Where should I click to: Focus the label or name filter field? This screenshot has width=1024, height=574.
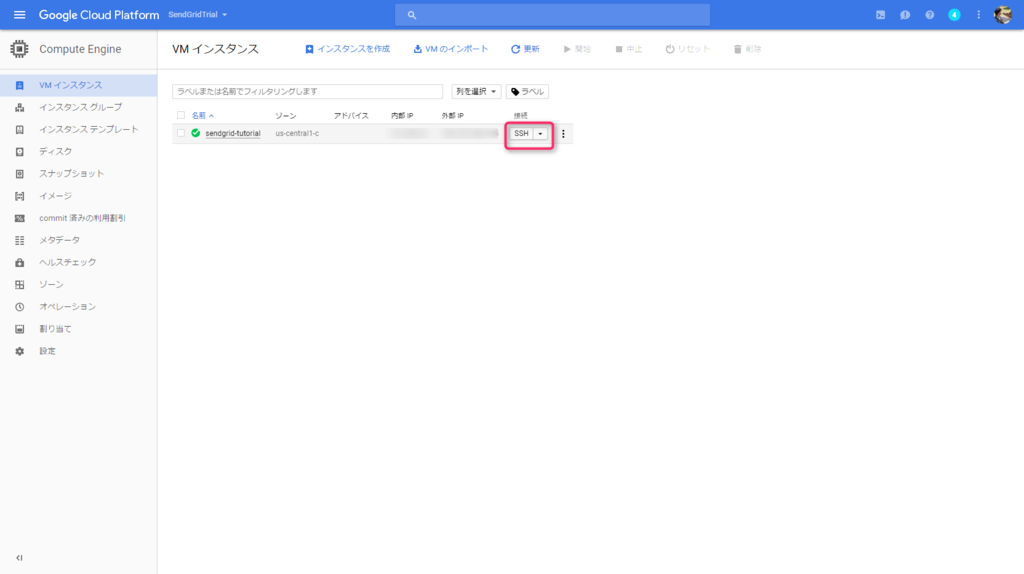point(308,91)
